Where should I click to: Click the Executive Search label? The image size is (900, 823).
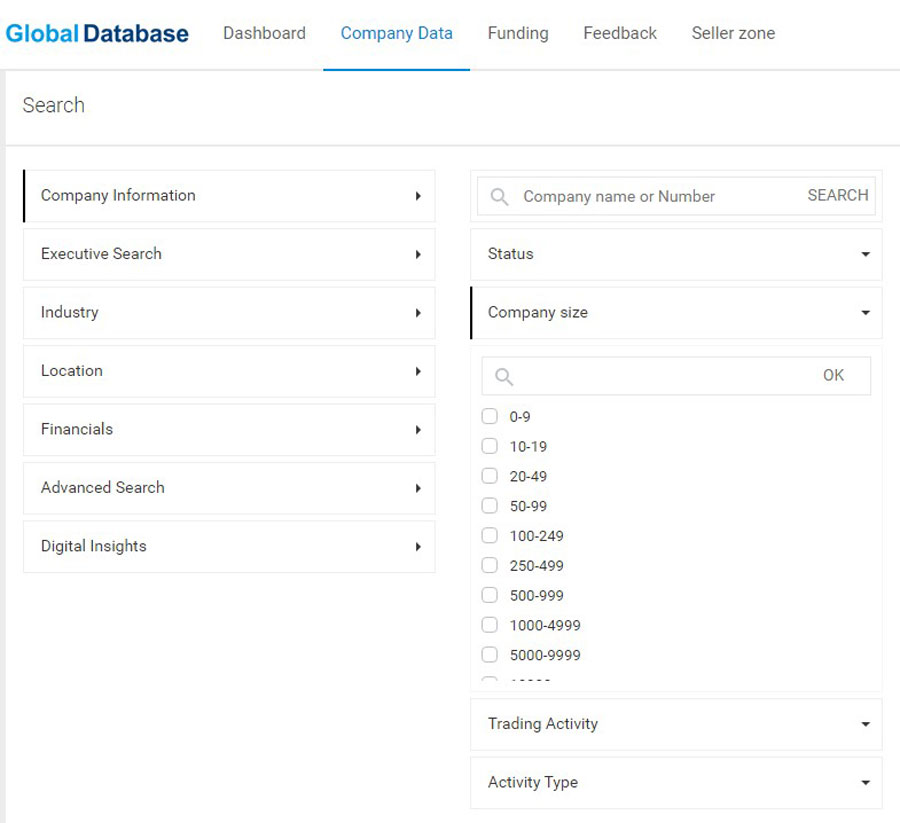[101, 254]
